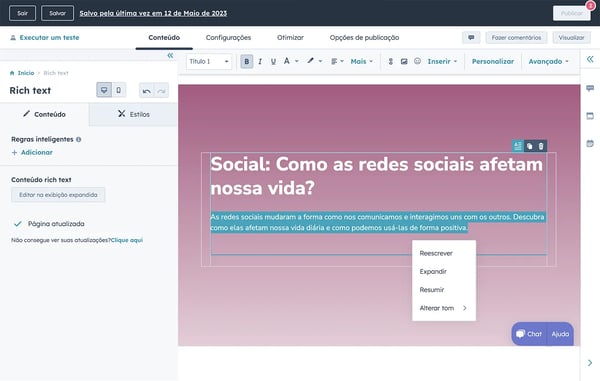Select the sidebar Conteúdo tab

[x=44, y=114]
